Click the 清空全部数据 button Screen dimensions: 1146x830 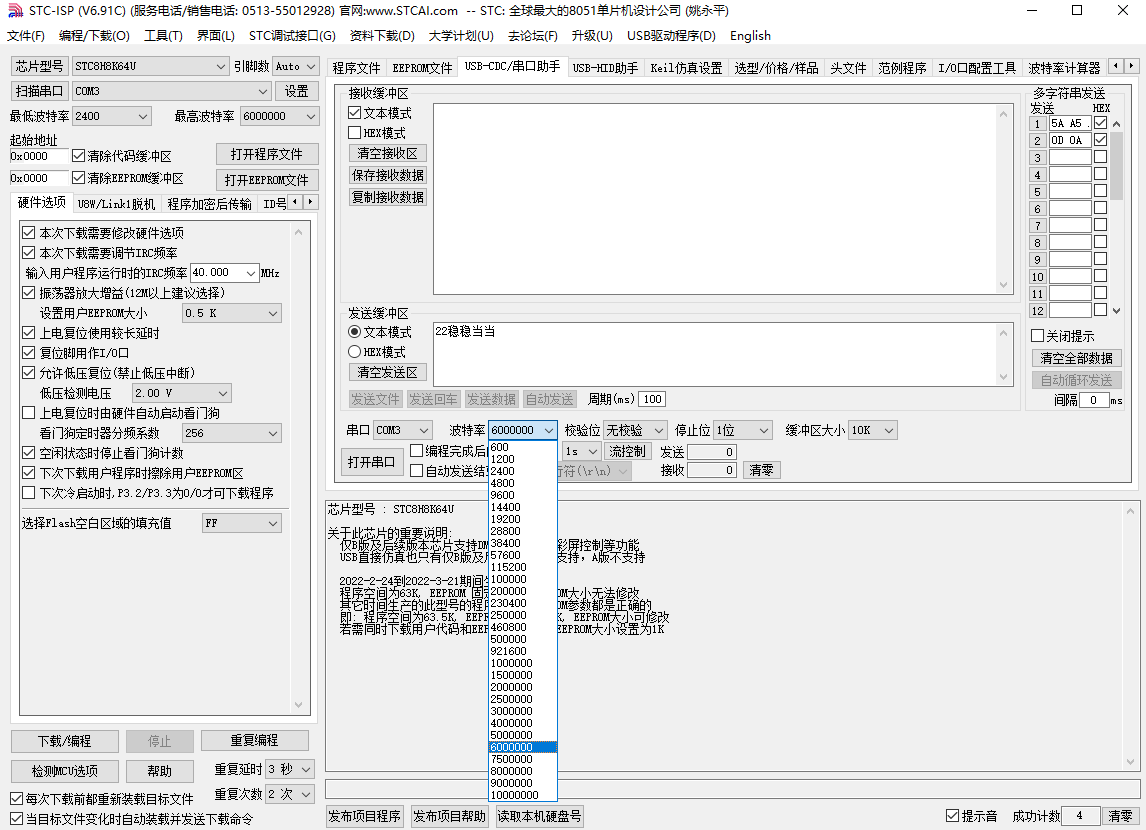tap(1076, 358)
